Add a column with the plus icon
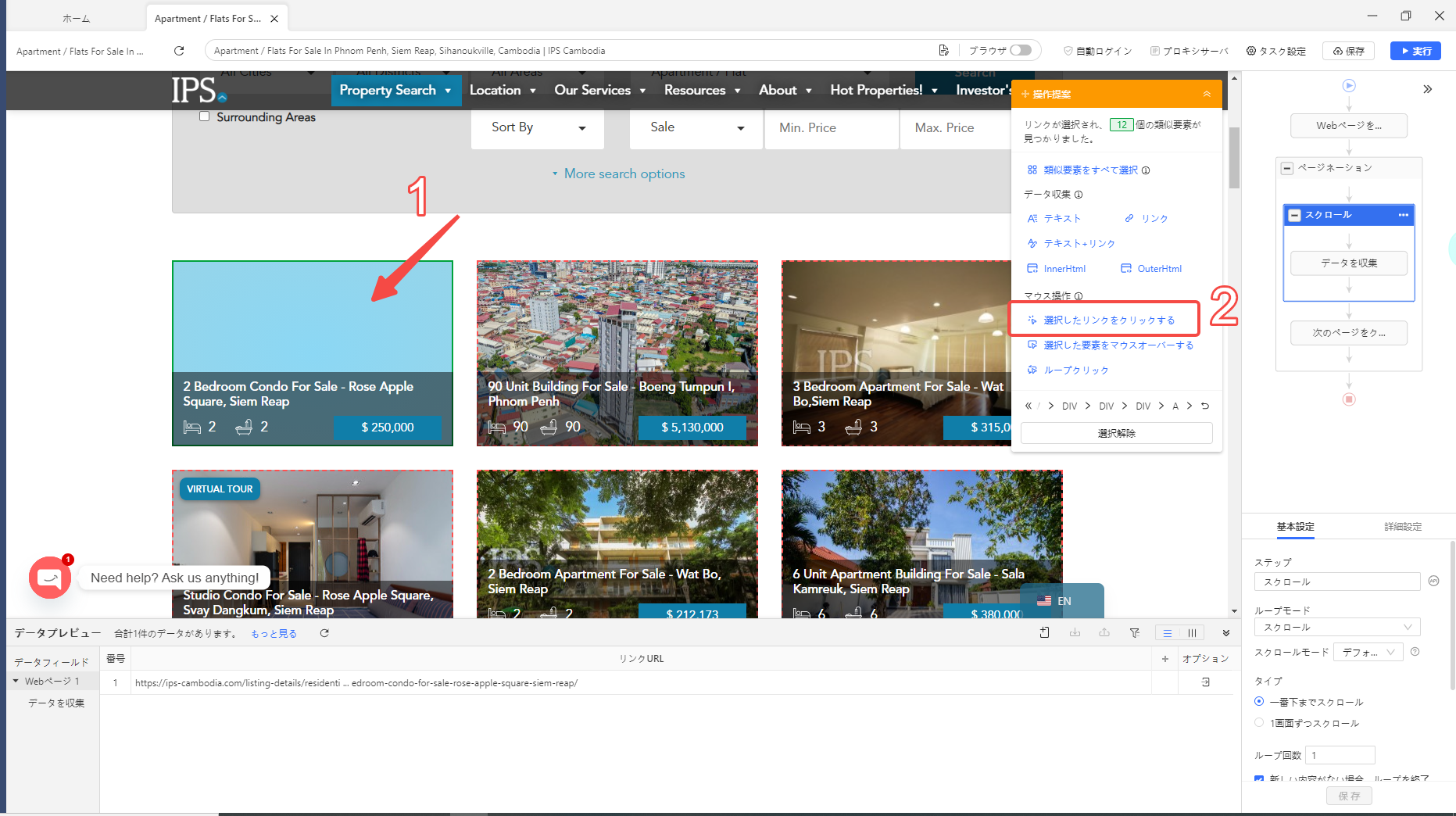Screen dimensions: 1456x816 coord(1164,659)
